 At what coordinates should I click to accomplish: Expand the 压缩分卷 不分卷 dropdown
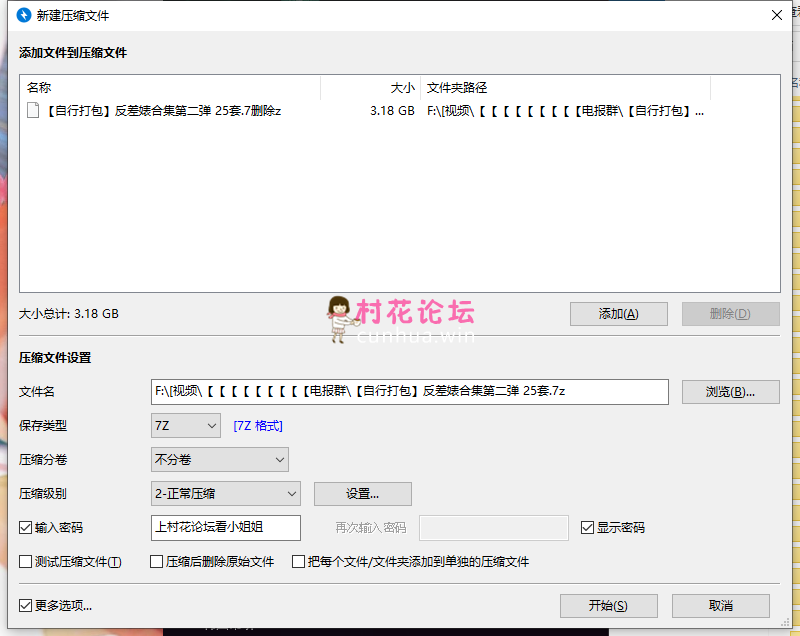pos(219,460)
